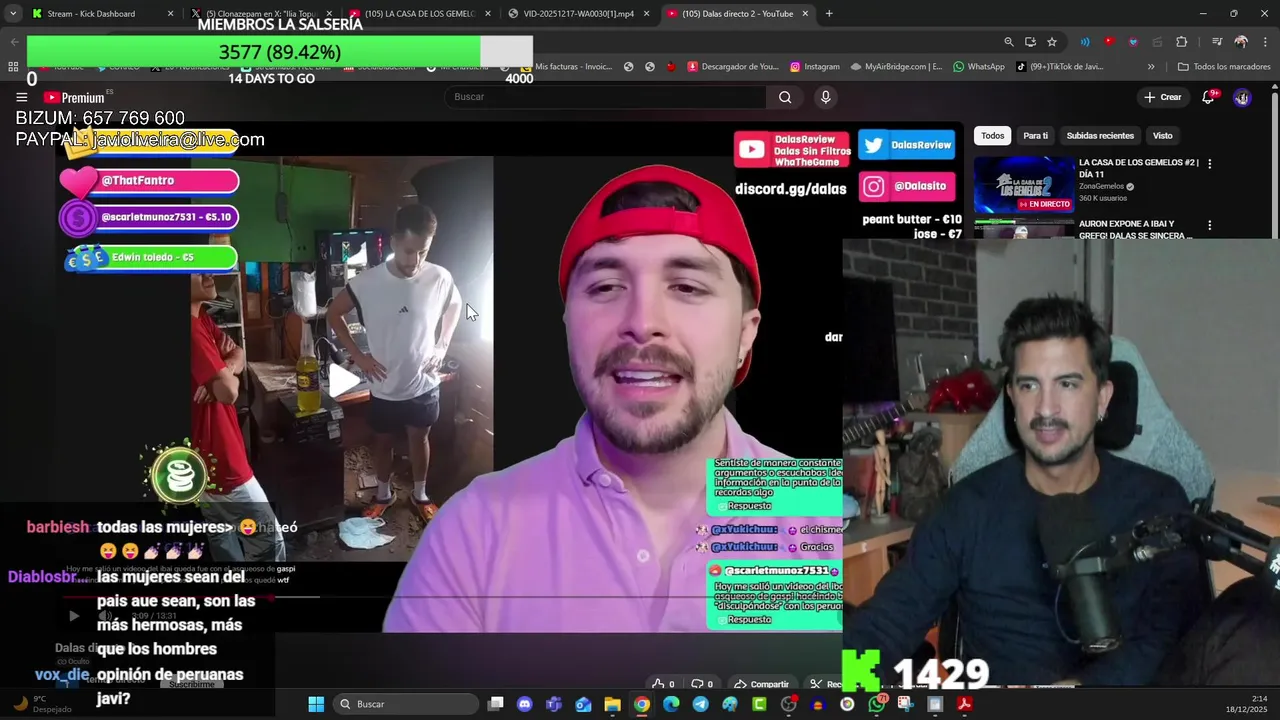The width and height of the screenshot is (1280, 720).
Task: Open the heart-shaped extension icon
Action: click(x=1133, y=42)
